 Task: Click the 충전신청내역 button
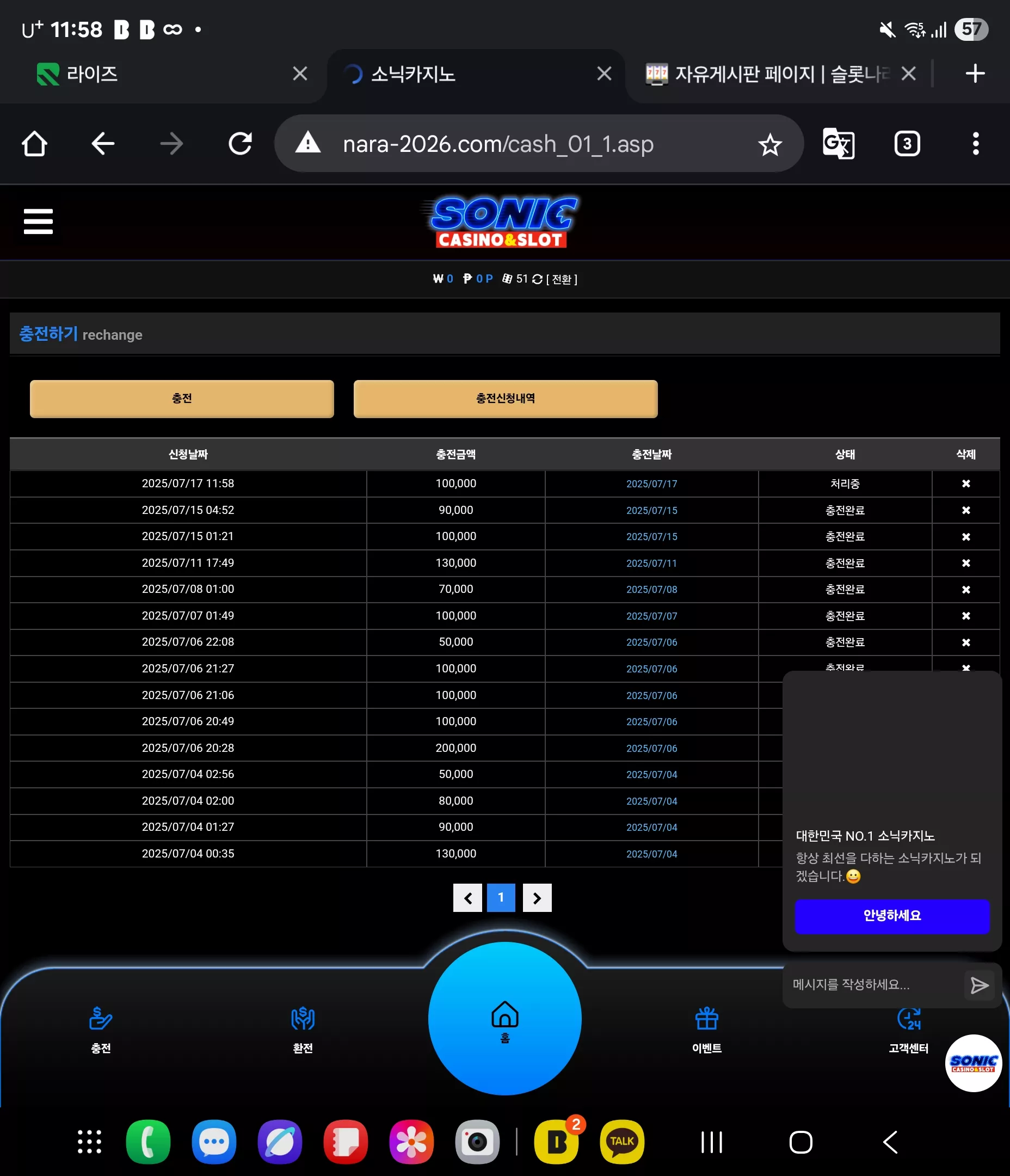[x=506, y=399]
